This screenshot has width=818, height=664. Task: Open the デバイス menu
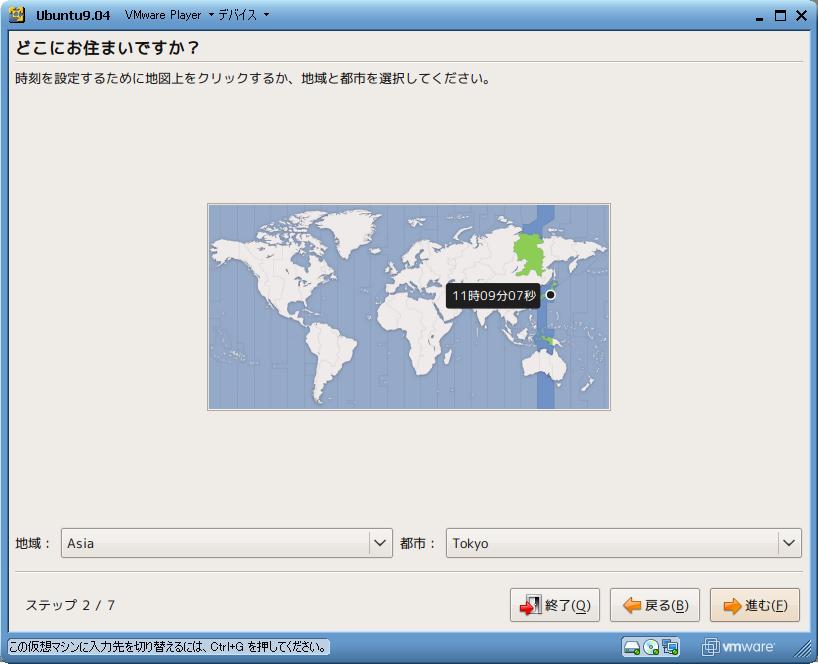(243, 15)
